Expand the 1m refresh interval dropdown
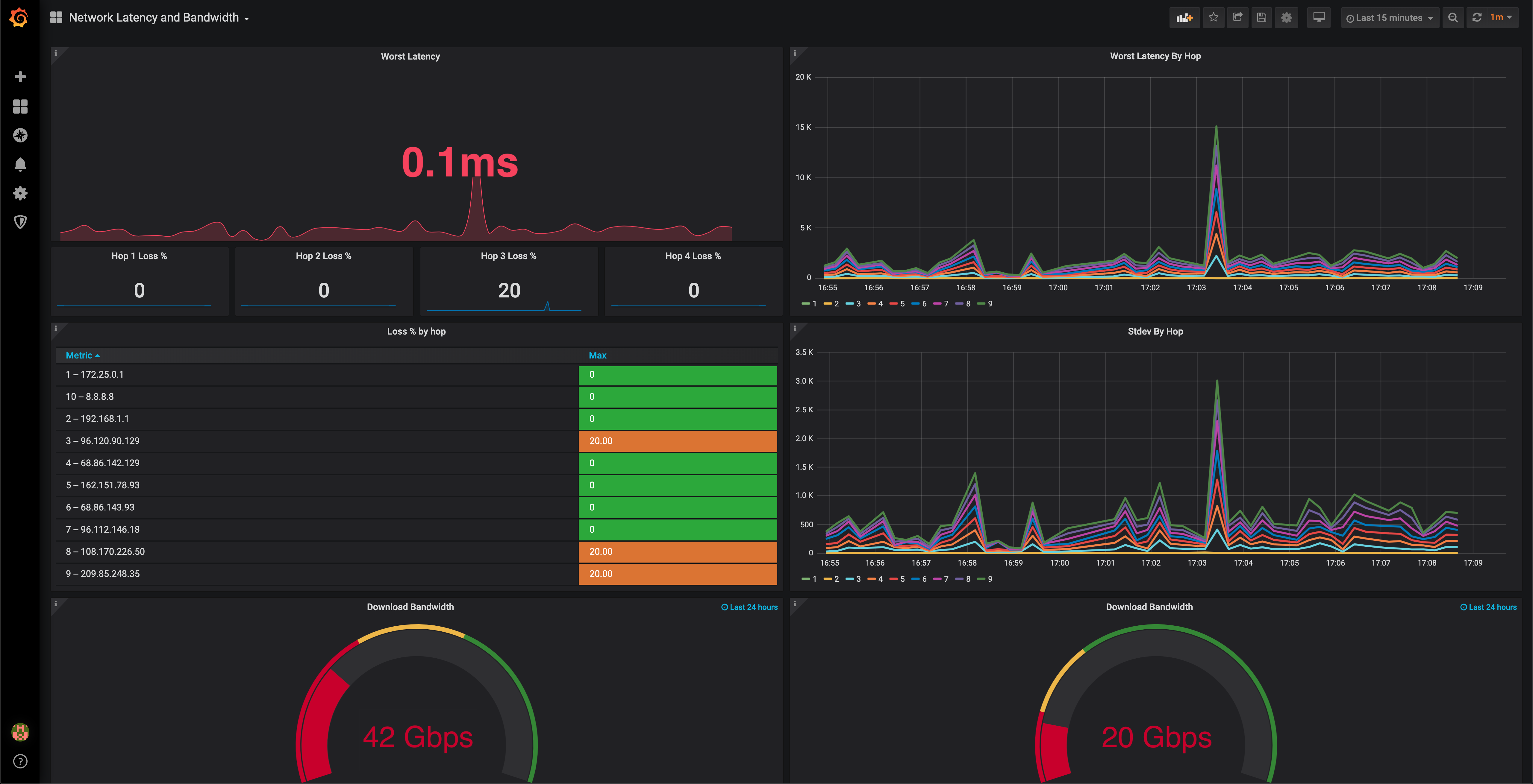The height and width of the screenshot is (784, 1533). pos(1500,18)
